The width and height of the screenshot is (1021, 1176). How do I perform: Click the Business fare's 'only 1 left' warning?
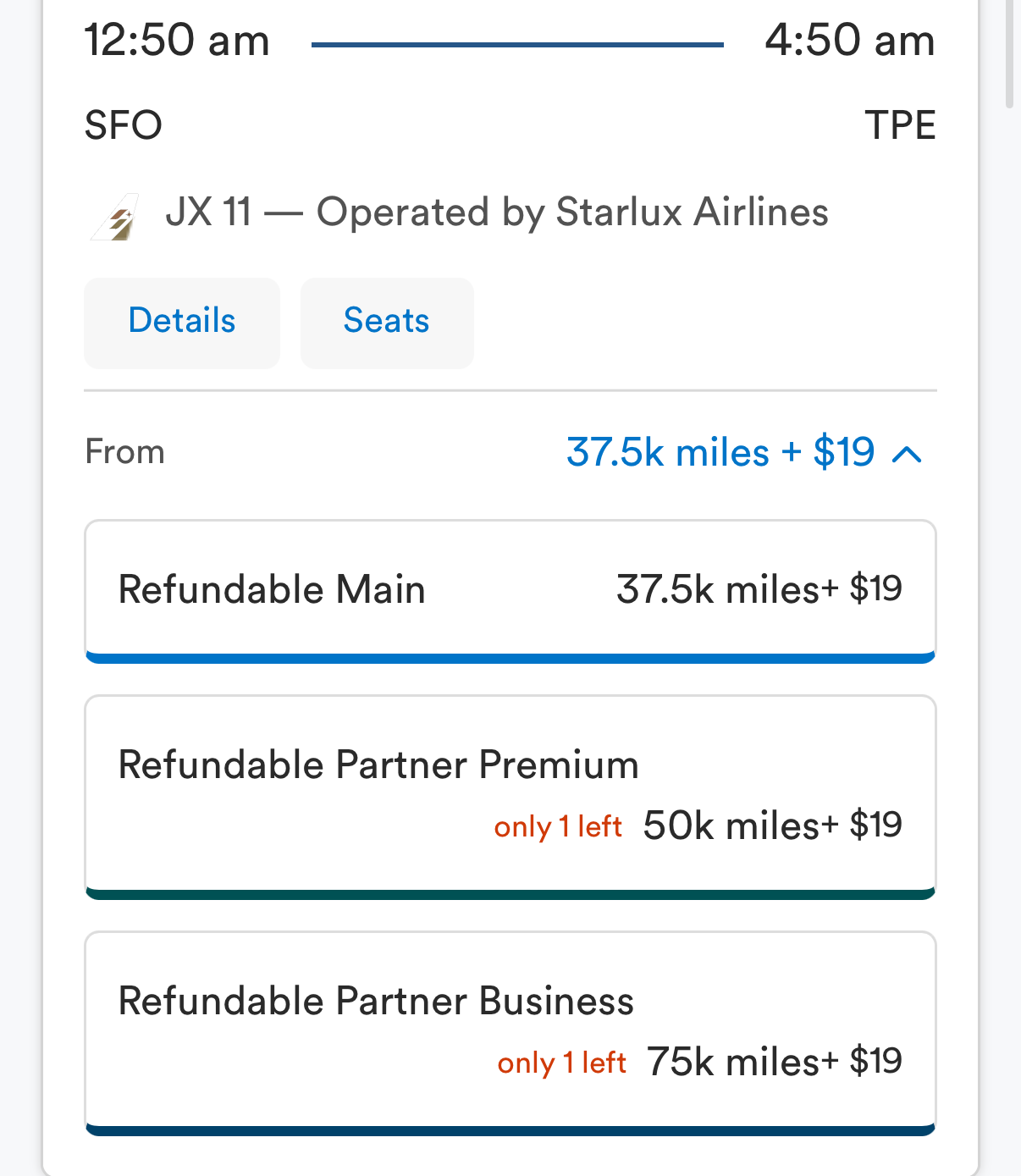click(561, 1063)
